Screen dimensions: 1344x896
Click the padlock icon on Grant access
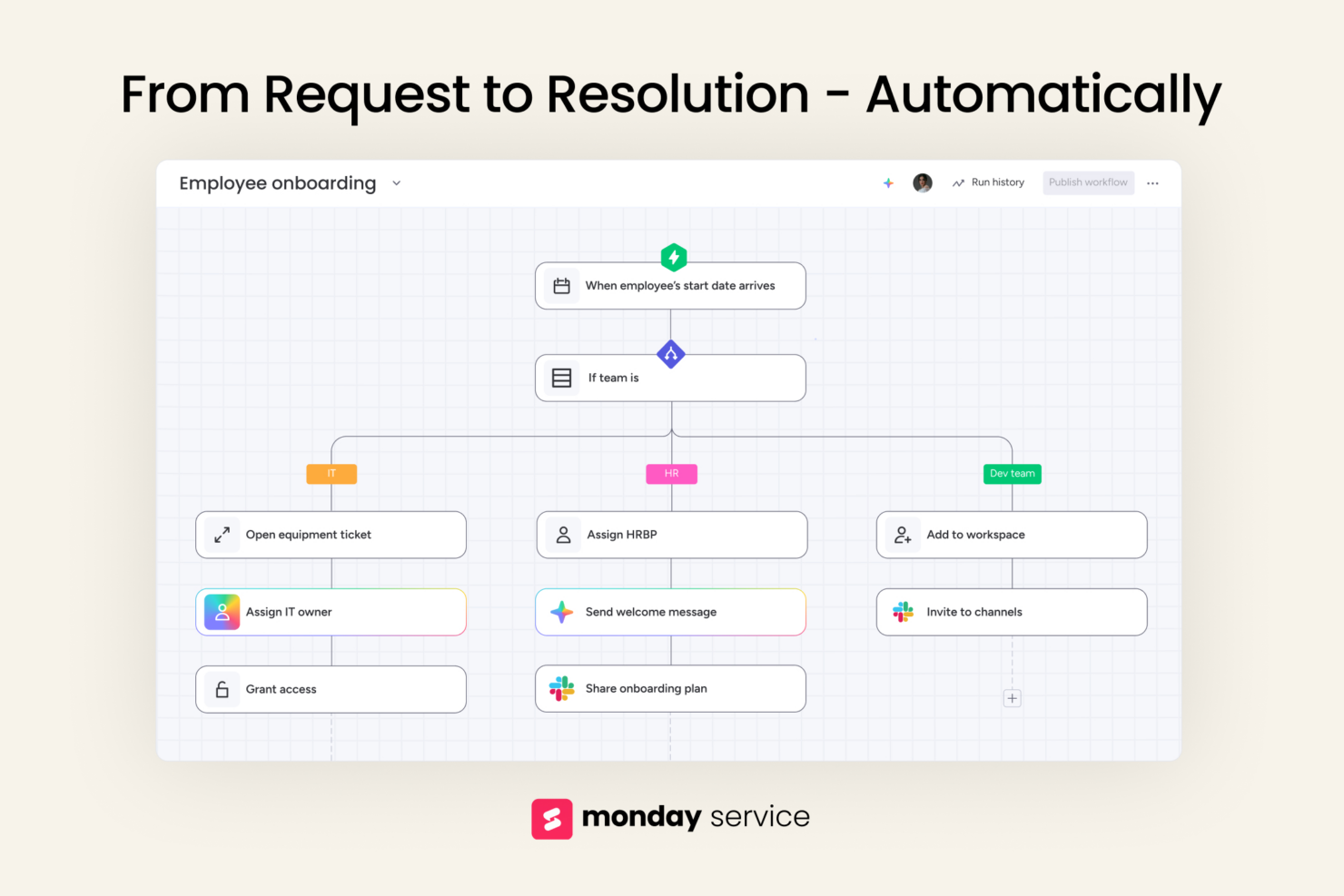click(x=222, y=690)
